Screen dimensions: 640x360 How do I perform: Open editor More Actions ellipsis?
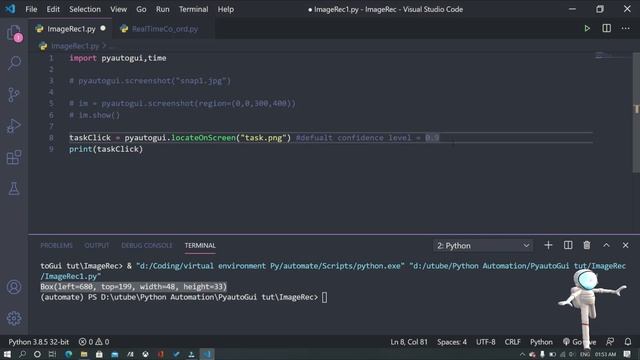pyautogui.click(x=626, y=28)
